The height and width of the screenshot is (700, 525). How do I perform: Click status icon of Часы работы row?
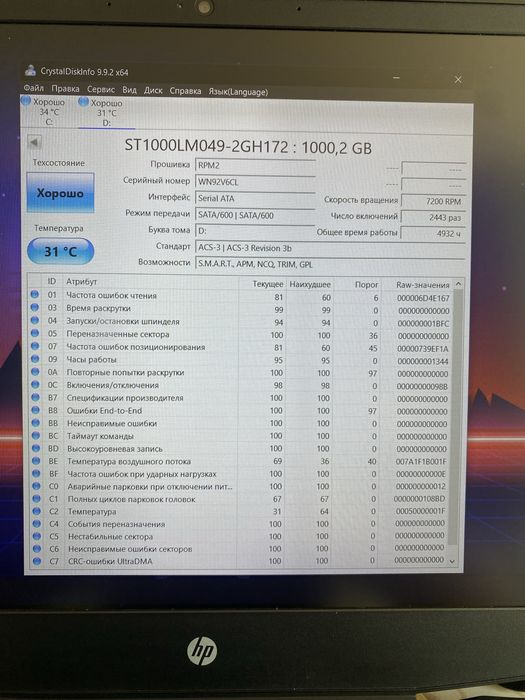click(x=35, y=358)
